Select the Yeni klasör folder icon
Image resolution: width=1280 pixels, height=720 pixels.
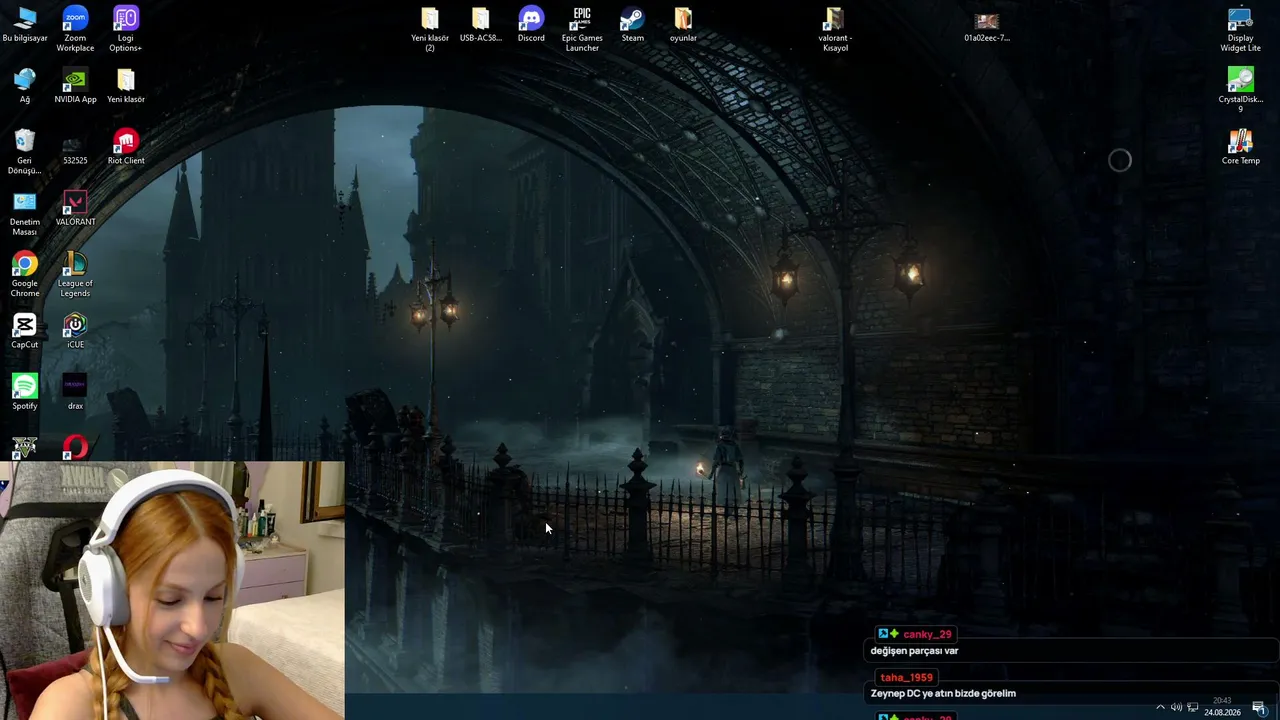coord(126,86)
